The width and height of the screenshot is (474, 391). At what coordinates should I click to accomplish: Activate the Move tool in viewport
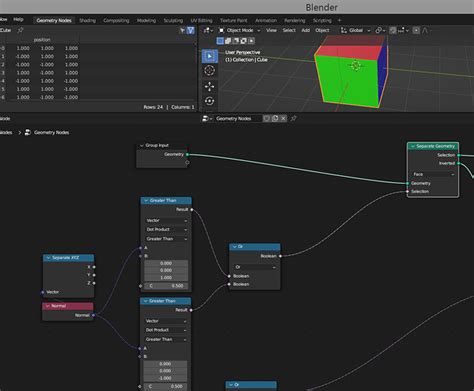point(210,86)
